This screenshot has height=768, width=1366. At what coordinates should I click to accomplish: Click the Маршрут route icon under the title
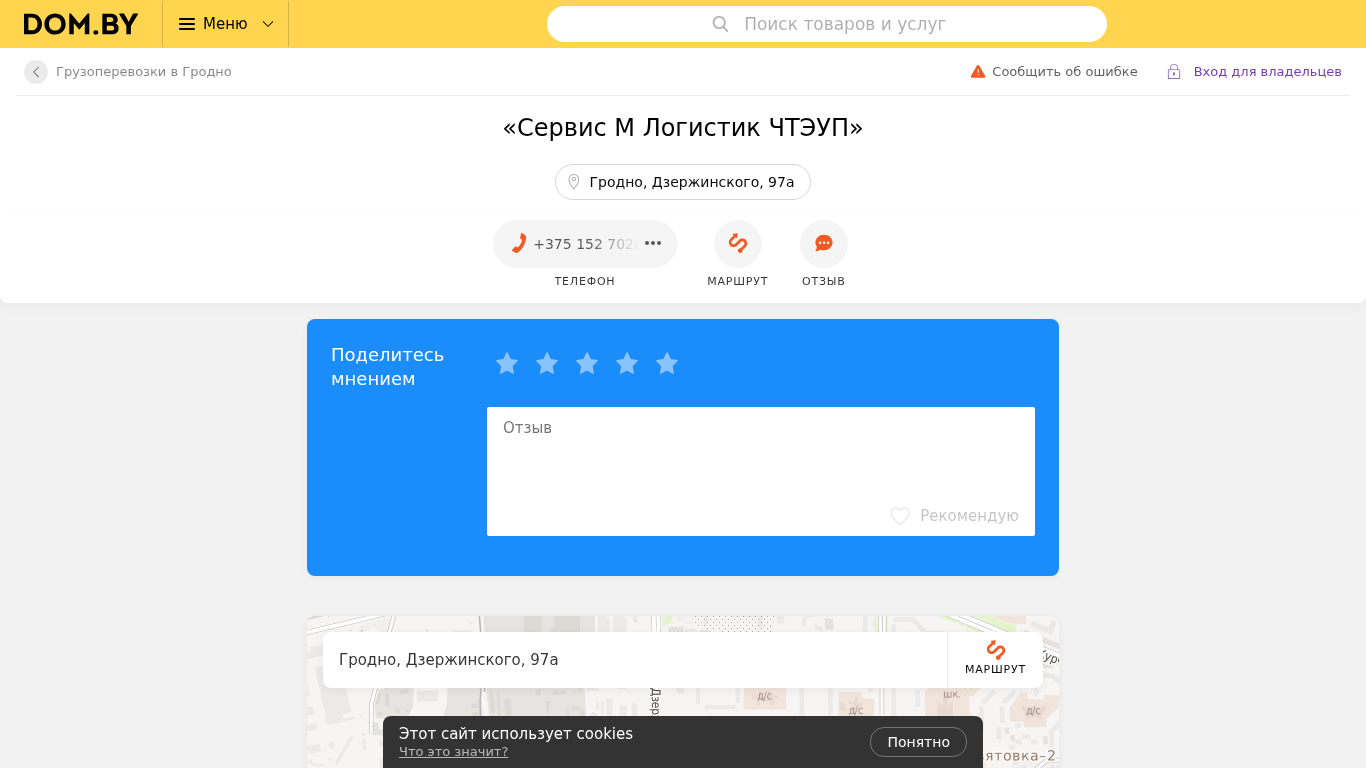(x=738, y=244)
